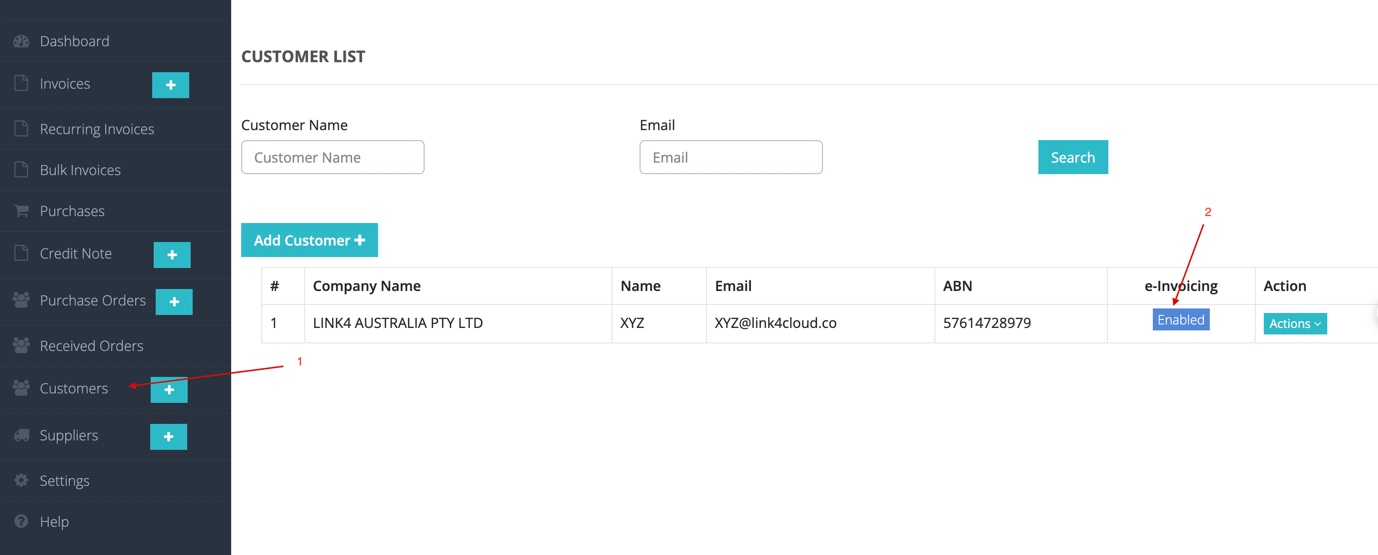1378x555 pixels.
Task: Add new customer using sidebar plus icon
Action: (169, 390)
